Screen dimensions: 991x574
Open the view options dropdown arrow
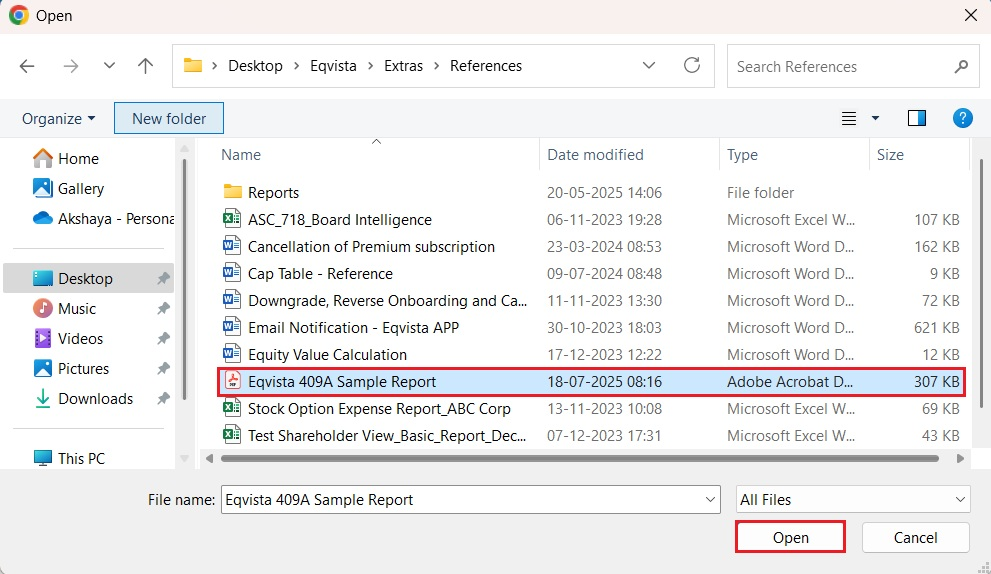[x=875, y=118]
